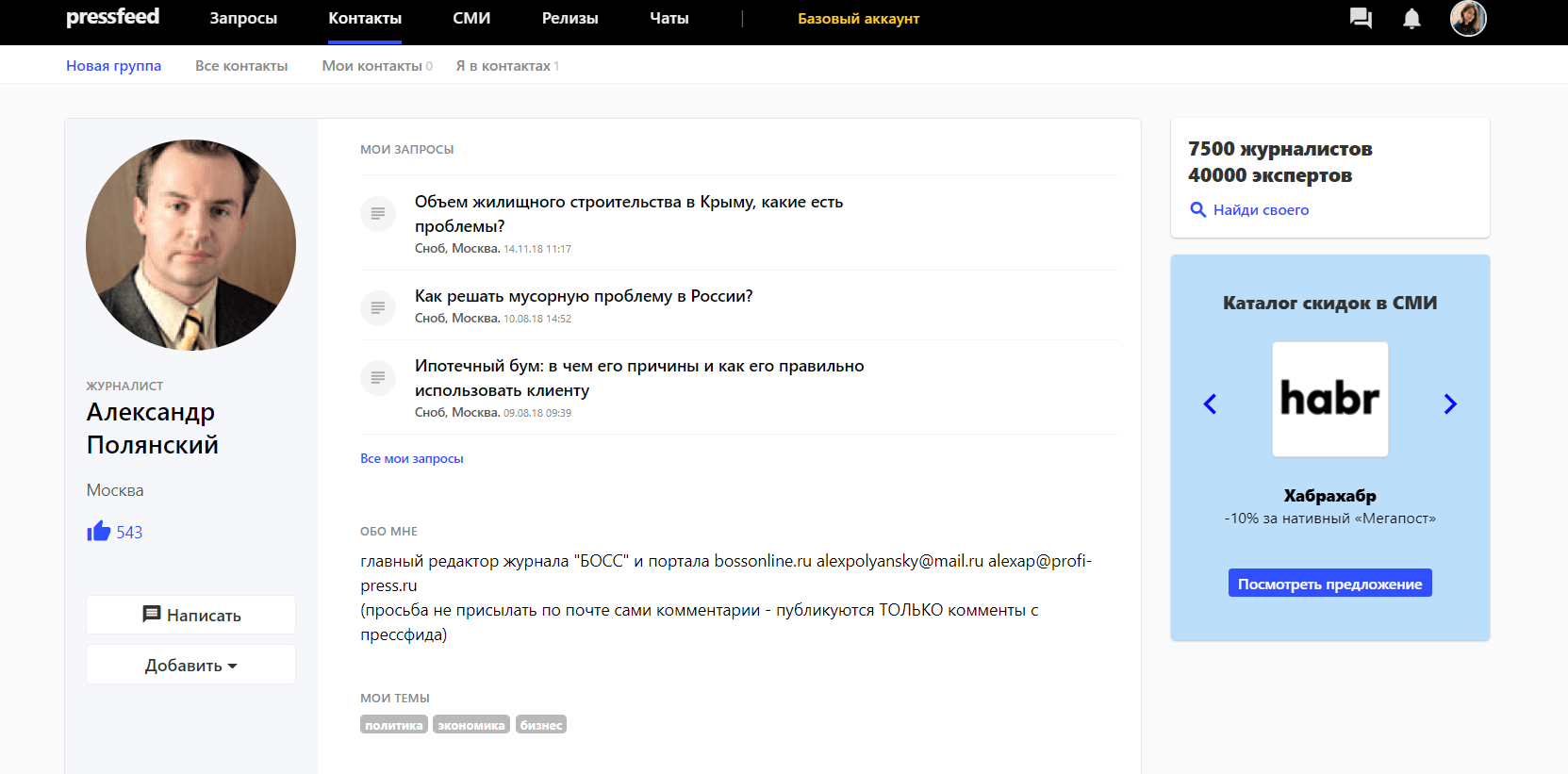Go to the Все контакты tab
The height and width of the screenshot is (774, 1568).
[241, 66]
